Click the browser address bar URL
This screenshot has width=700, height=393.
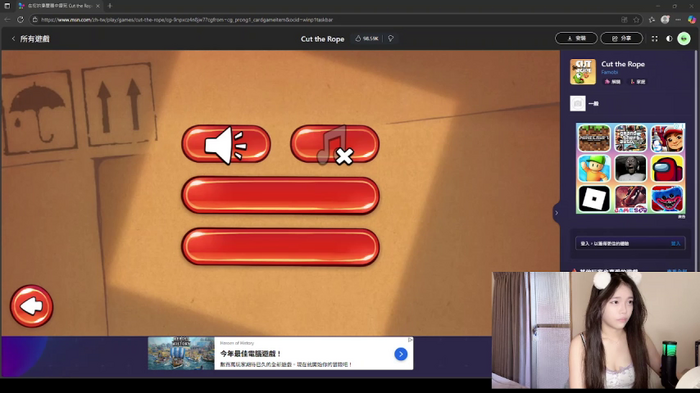[187, 20]
